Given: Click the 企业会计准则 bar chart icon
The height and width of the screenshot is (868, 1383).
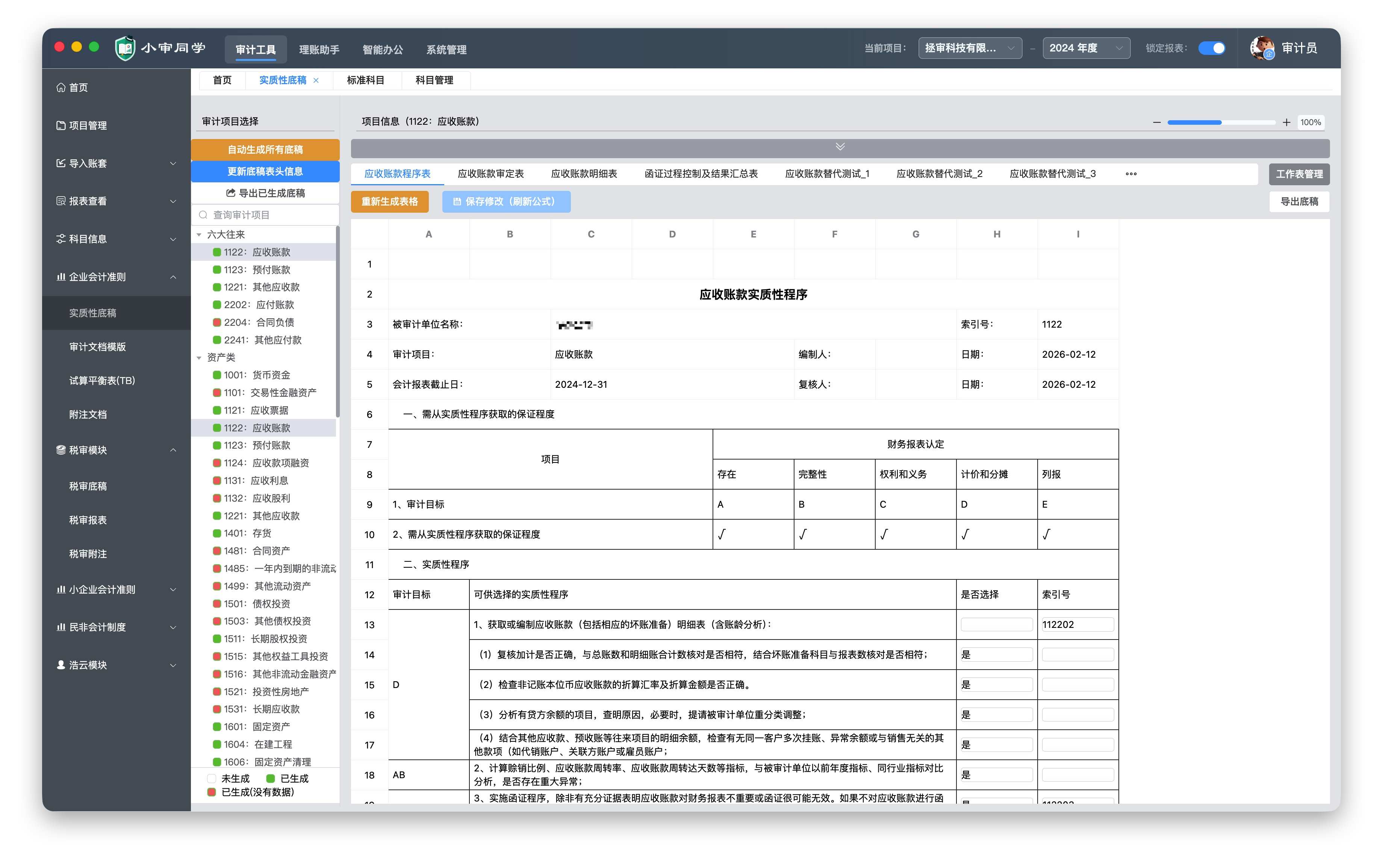Looking at the screenshot, I should coord(61,277).
